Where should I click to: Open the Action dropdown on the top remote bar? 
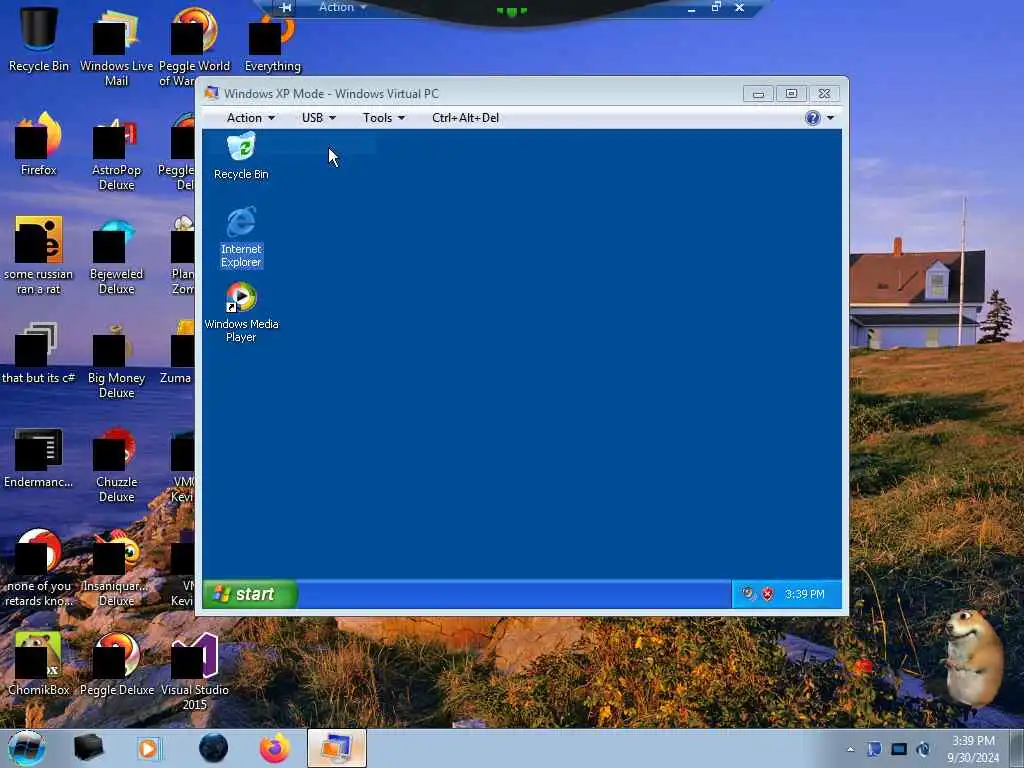[343, 7]
